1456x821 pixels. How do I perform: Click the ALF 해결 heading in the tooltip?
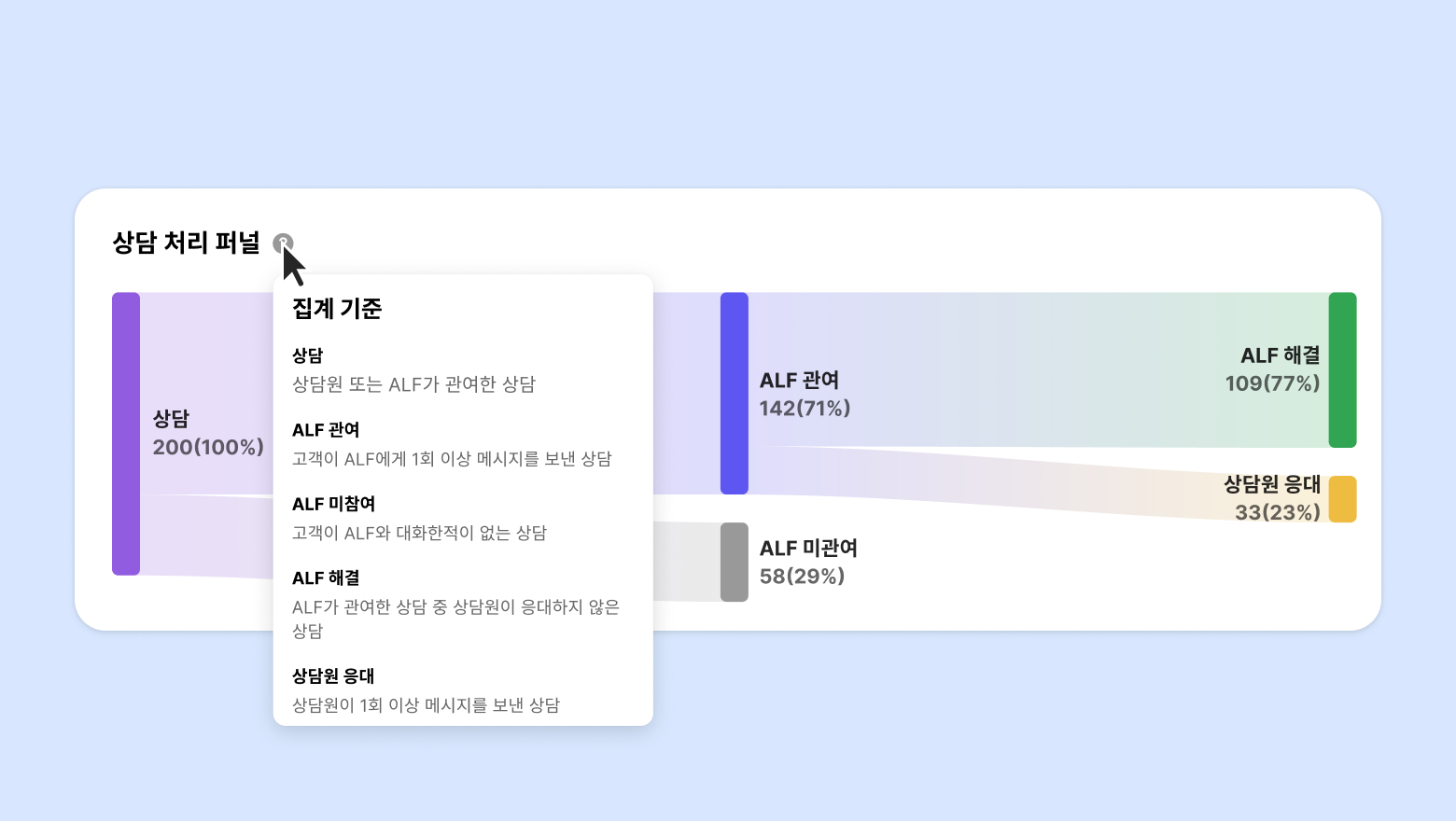pos(326,578)
